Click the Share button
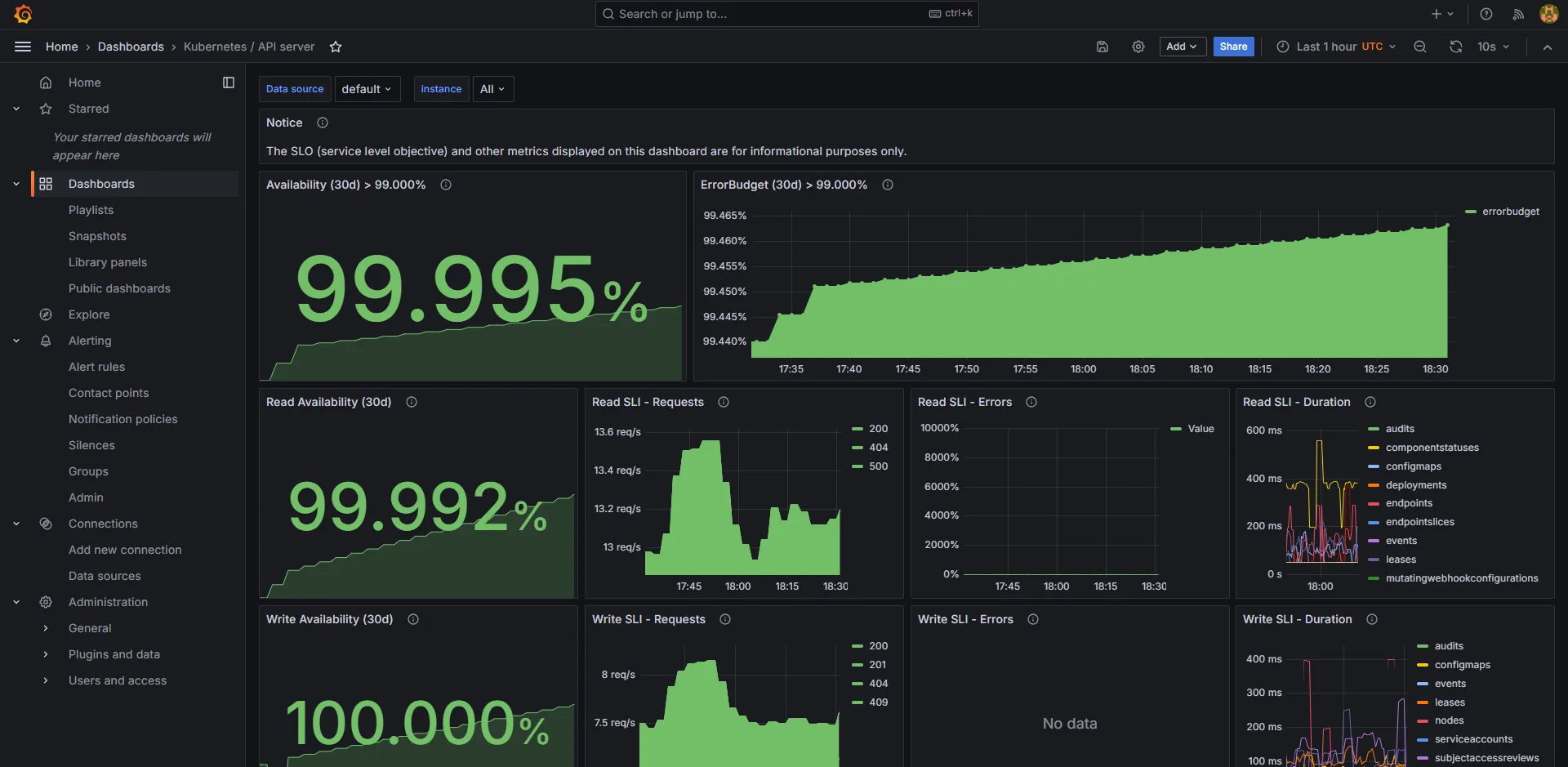Image resolution: width=1568 pixels, height=767 pixels. [1233, 47]
